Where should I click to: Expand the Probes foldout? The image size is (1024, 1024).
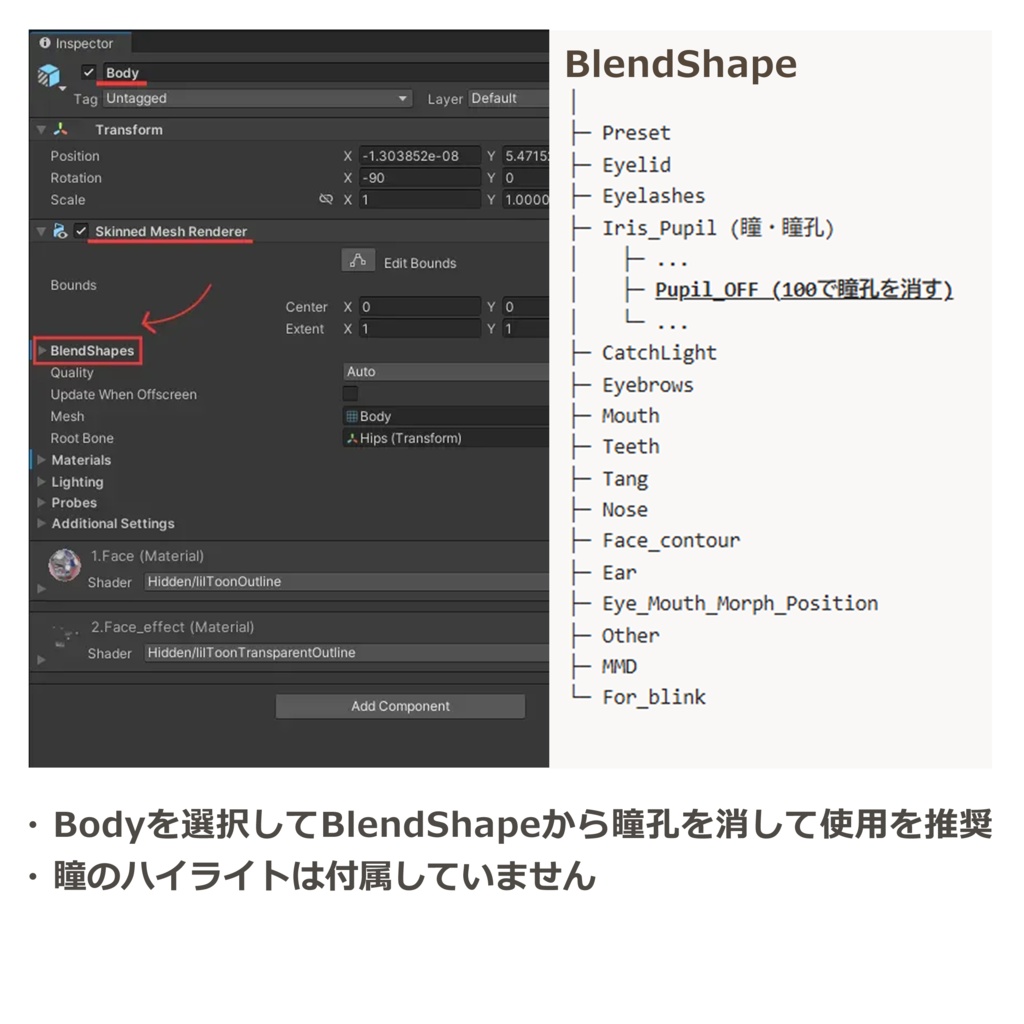[42, 502]
